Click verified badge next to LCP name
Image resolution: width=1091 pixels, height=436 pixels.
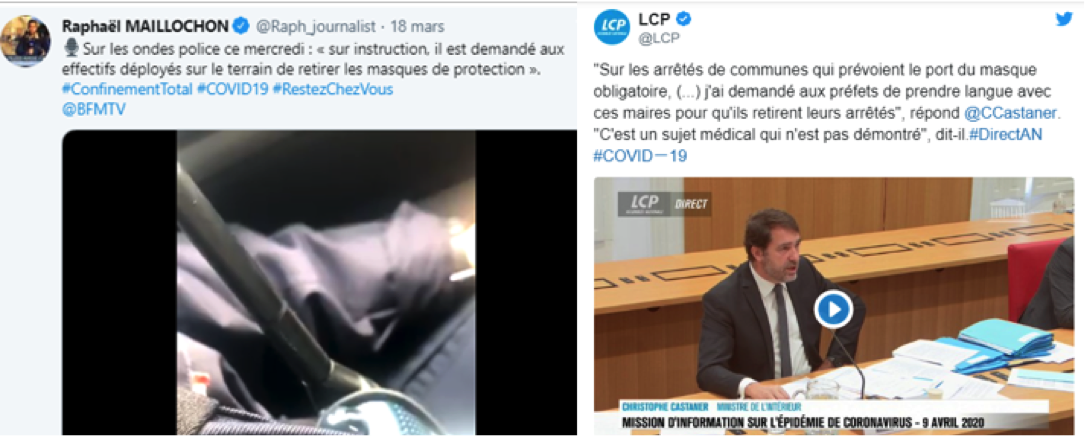tap(685, 19)
